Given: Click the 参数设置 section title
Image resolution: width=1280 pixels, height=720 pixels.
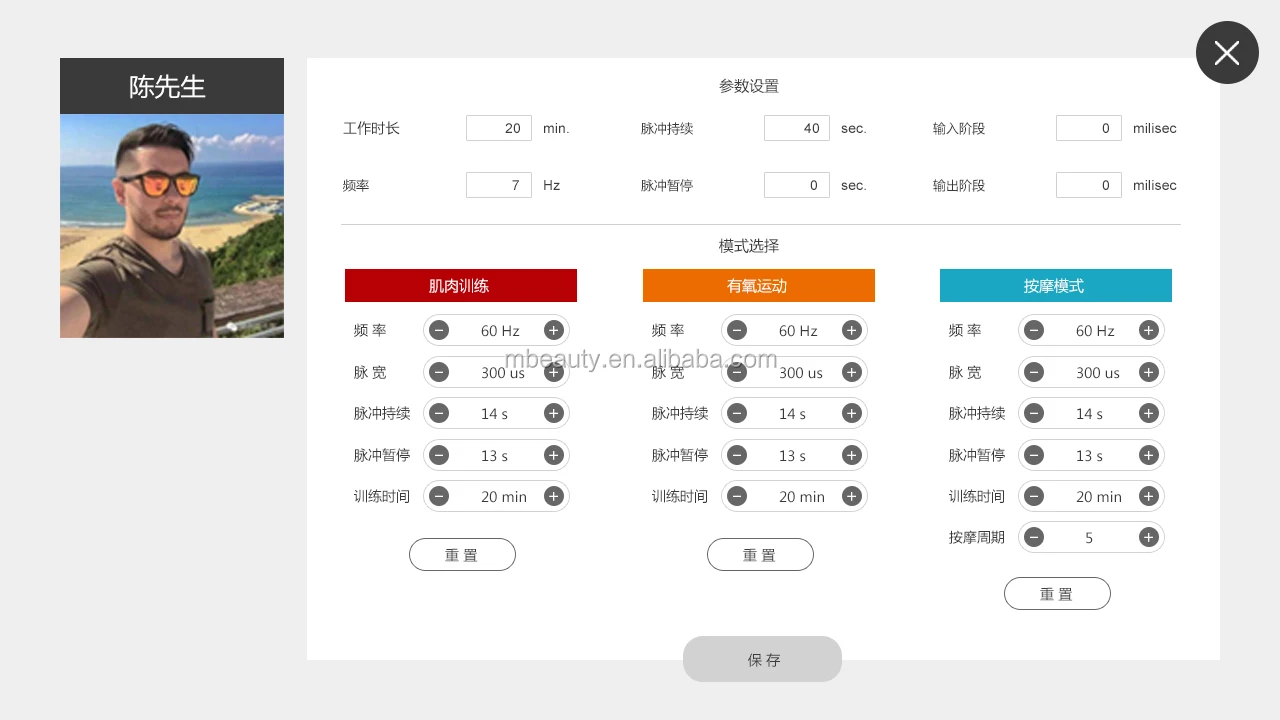Looking at the screenshot, I should point(749,86).
